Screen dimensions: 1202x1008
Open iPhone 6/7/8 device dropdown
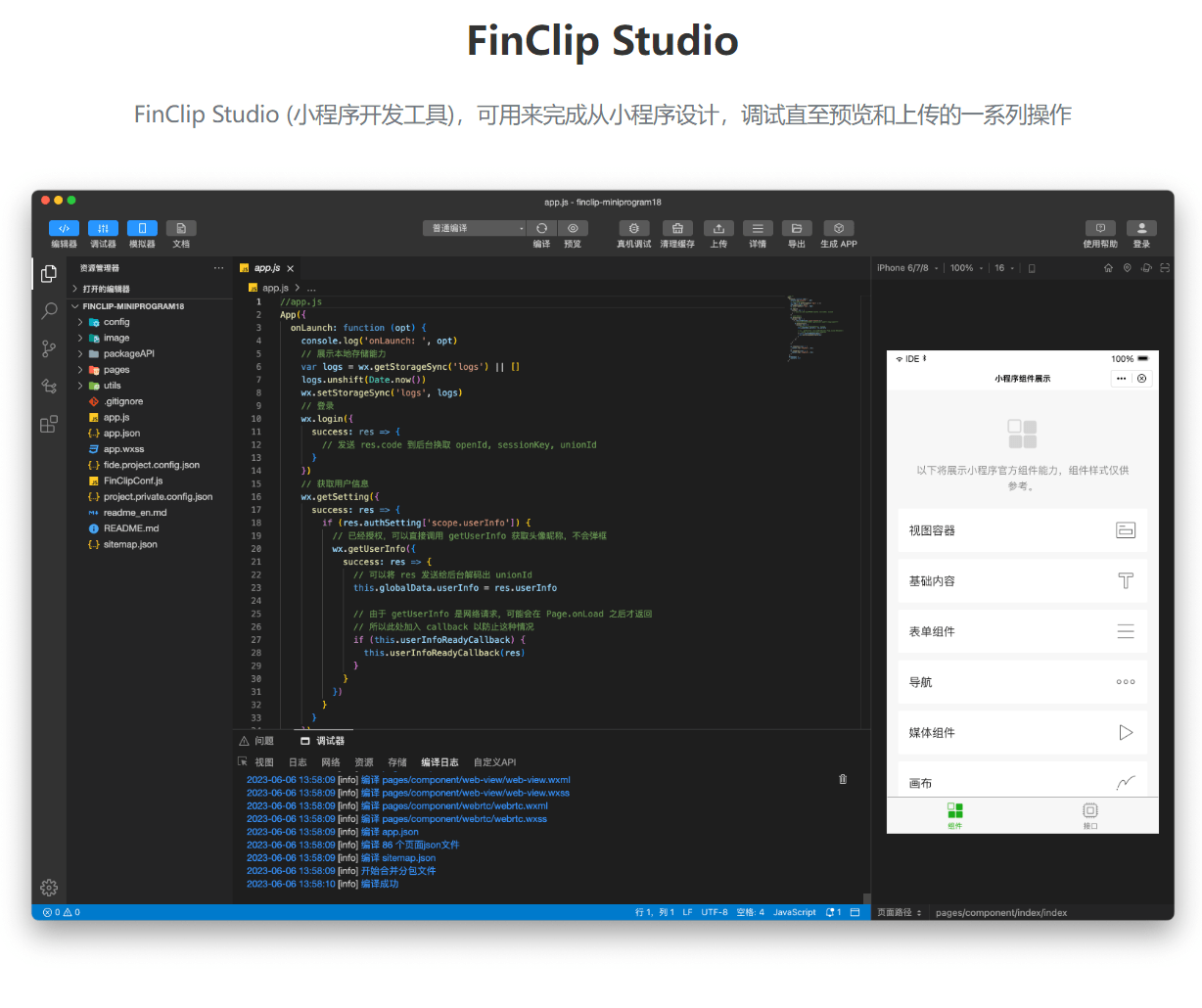click(x=907, y=268)
